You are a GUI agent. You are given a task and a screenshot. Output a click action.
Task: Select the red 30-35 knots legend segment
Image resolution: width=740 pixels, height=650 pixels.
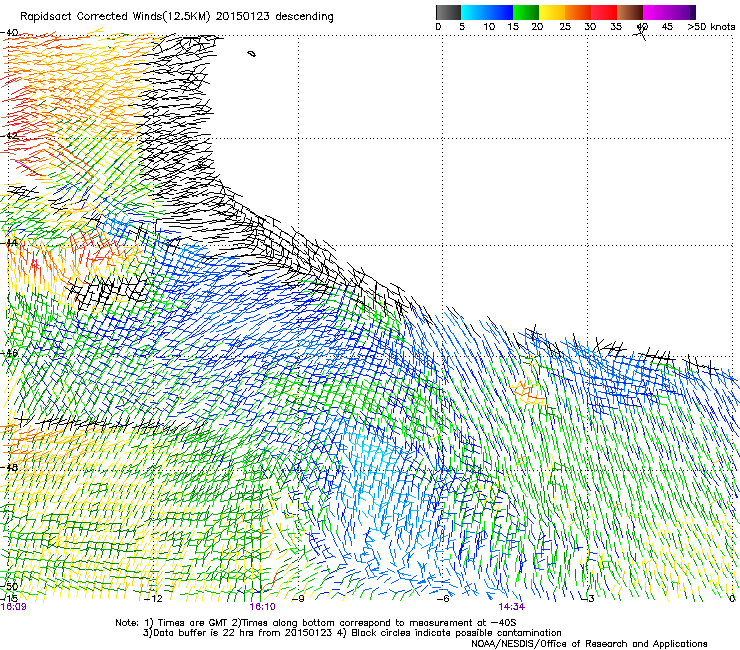pyautogui.click(x=604, y=12)
